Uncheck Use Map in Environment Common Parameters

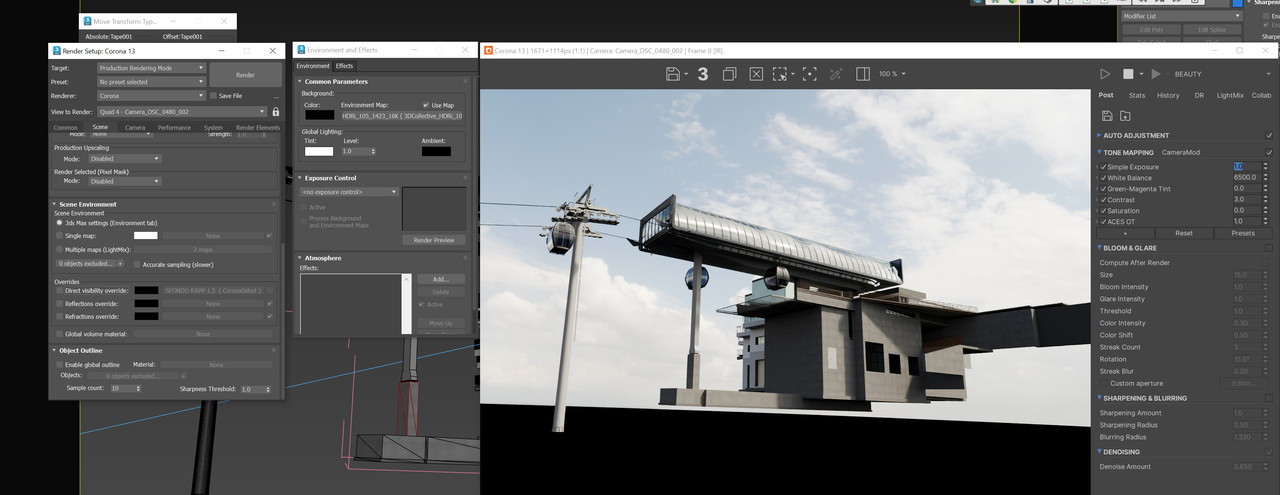[x=426, y=105]
